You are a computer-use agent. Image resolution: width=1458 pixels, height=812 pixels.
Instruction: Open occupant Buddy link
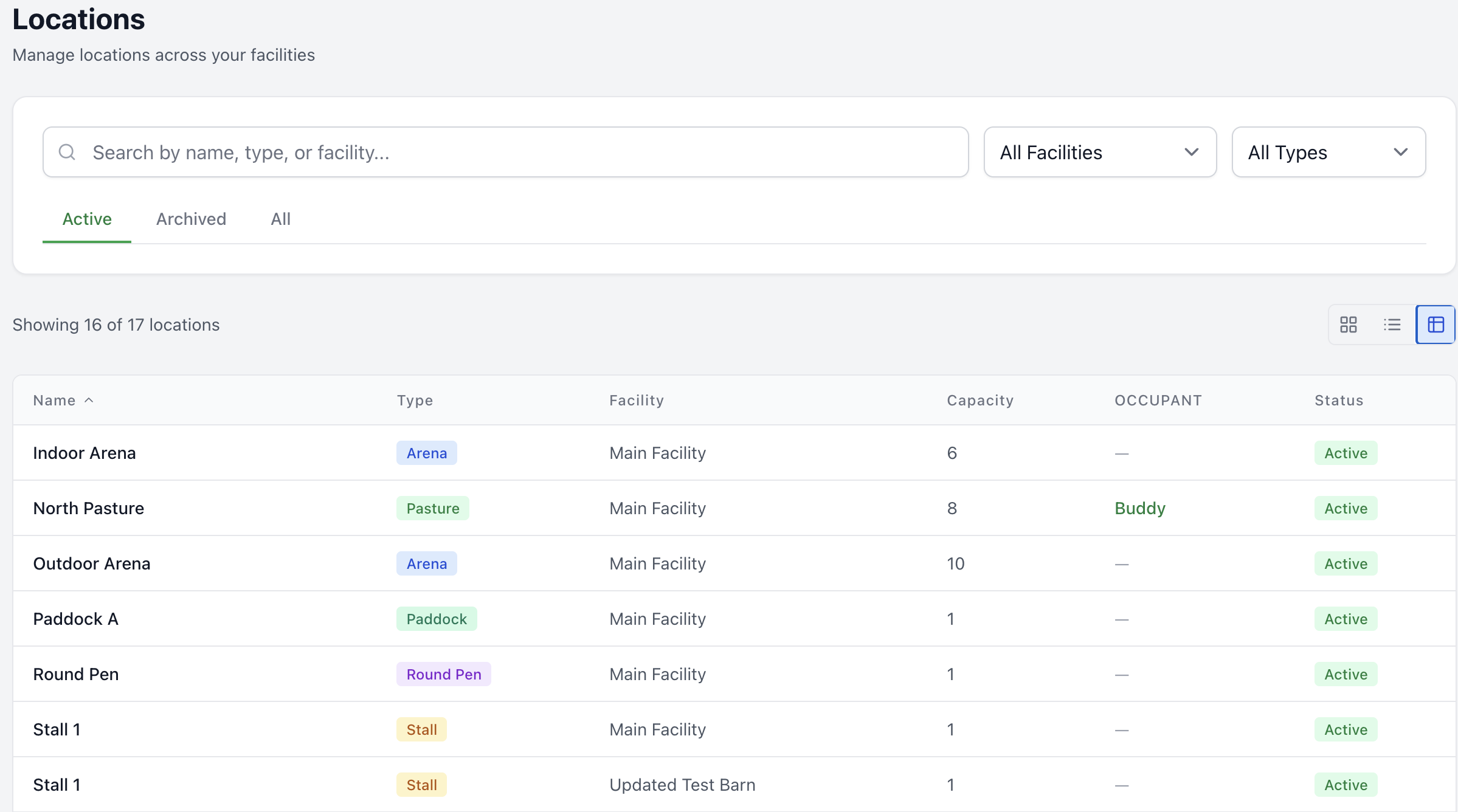point(1139,508)
